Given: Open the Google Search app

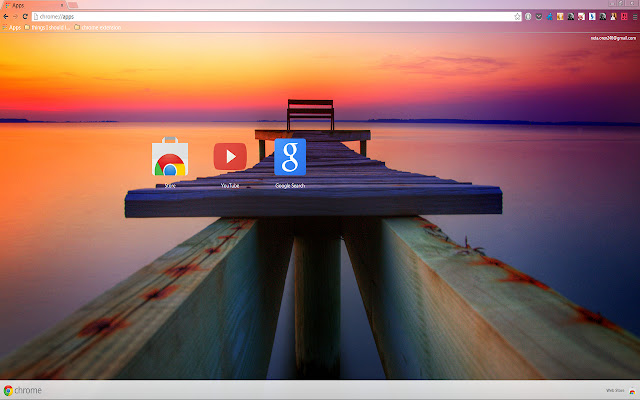Looking at the screenshot, I should [x=290, y=157].
